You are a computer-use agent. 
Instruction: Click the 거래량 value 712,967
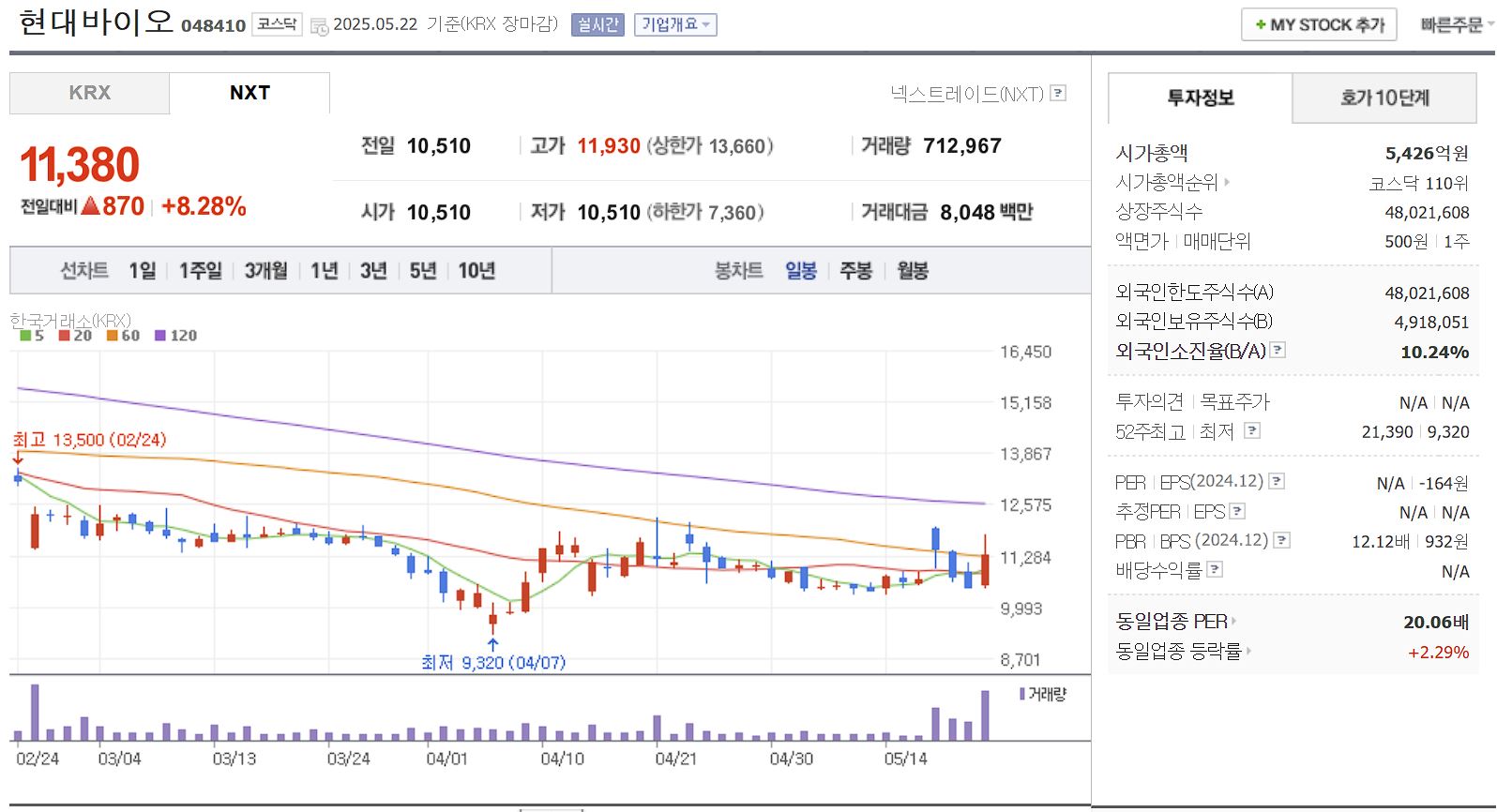click(962, 146)
